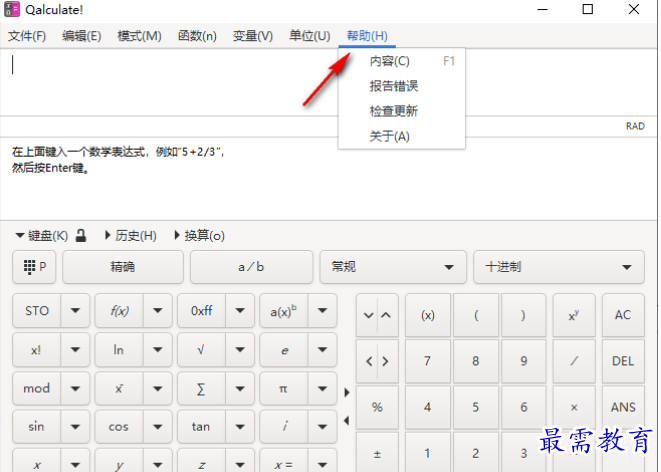Click the imaginary i button

[284, 426]
